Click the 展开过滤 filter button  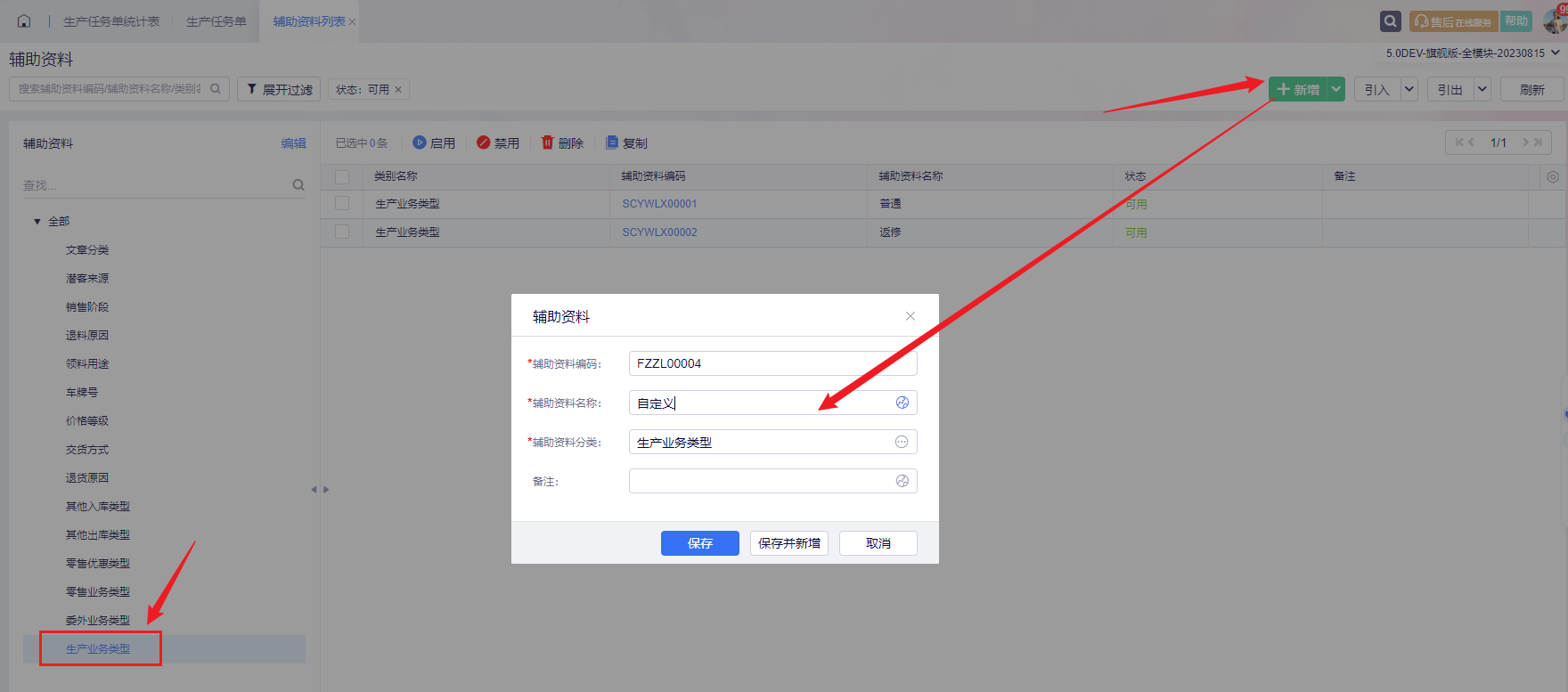[279, 89]
